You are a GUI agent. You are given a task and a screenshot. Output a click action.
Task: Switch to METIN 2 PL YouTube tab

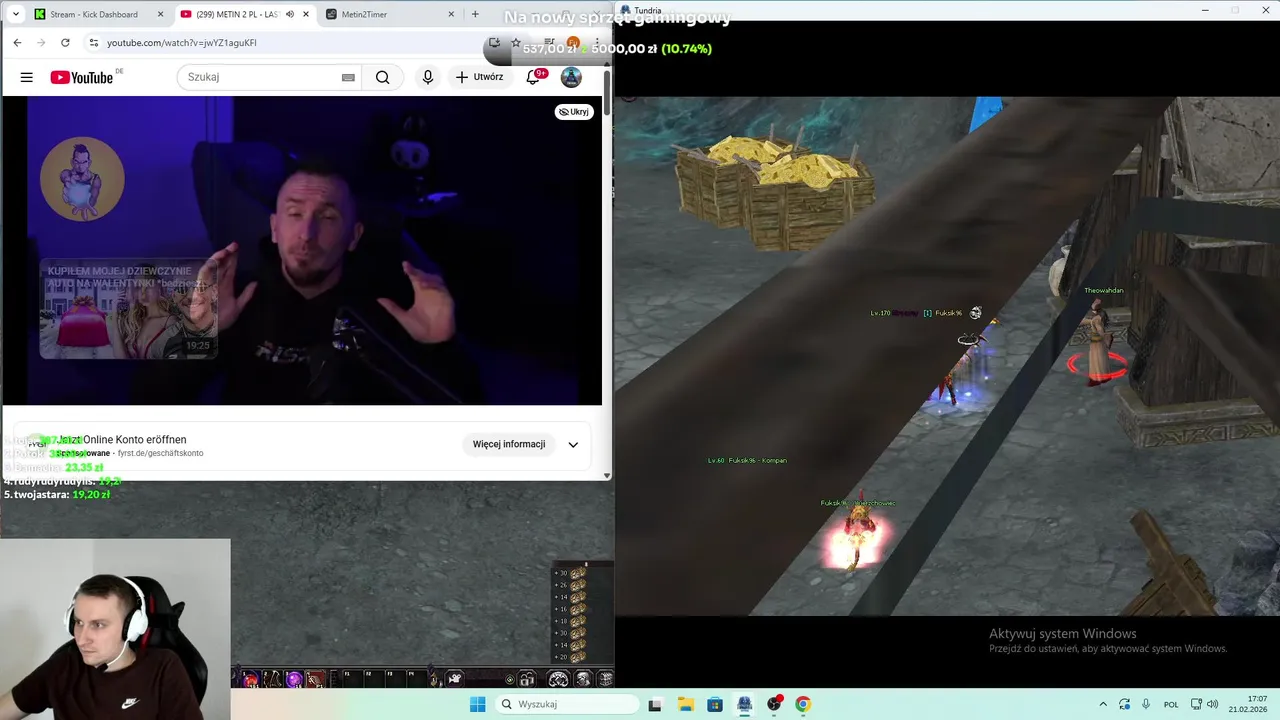(245, 14)
